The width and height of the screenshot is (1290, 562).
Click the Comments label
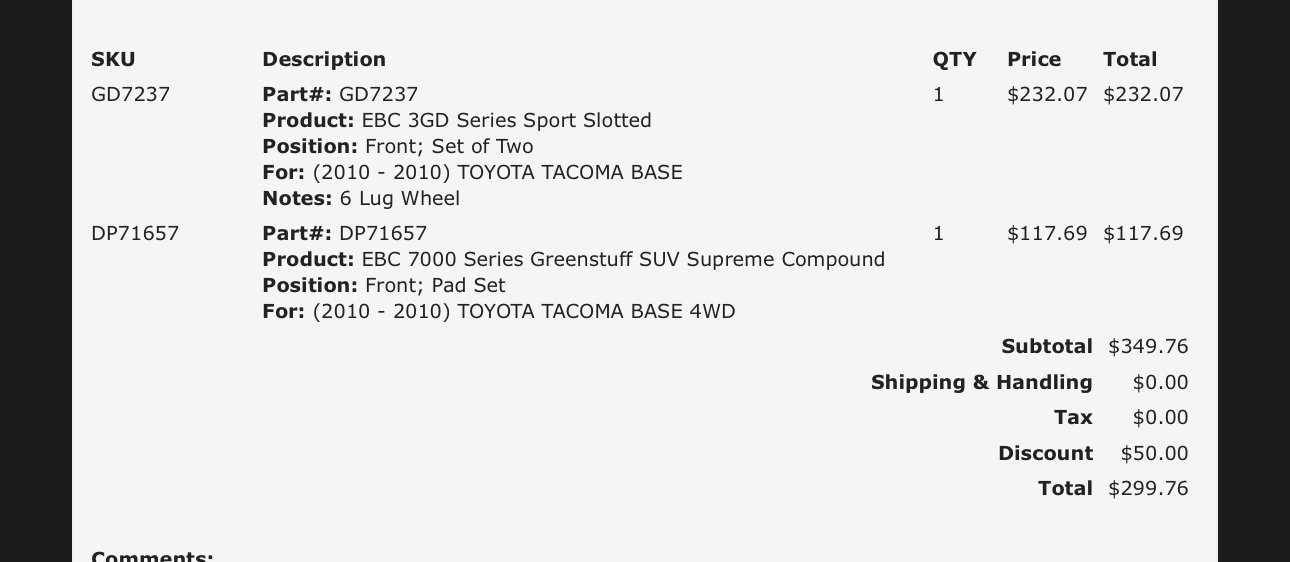152,556
